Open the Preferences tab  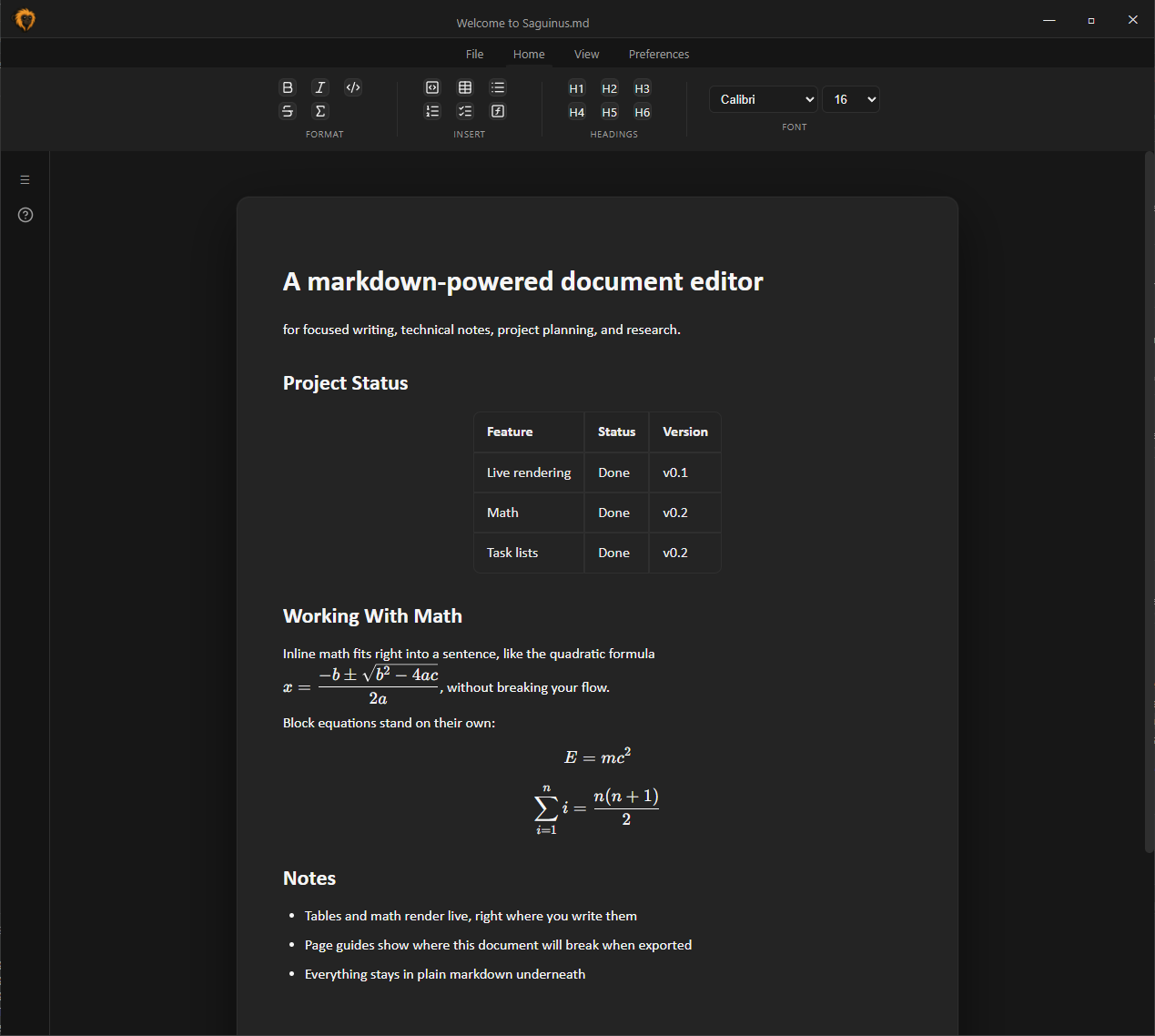click(659, 54)
